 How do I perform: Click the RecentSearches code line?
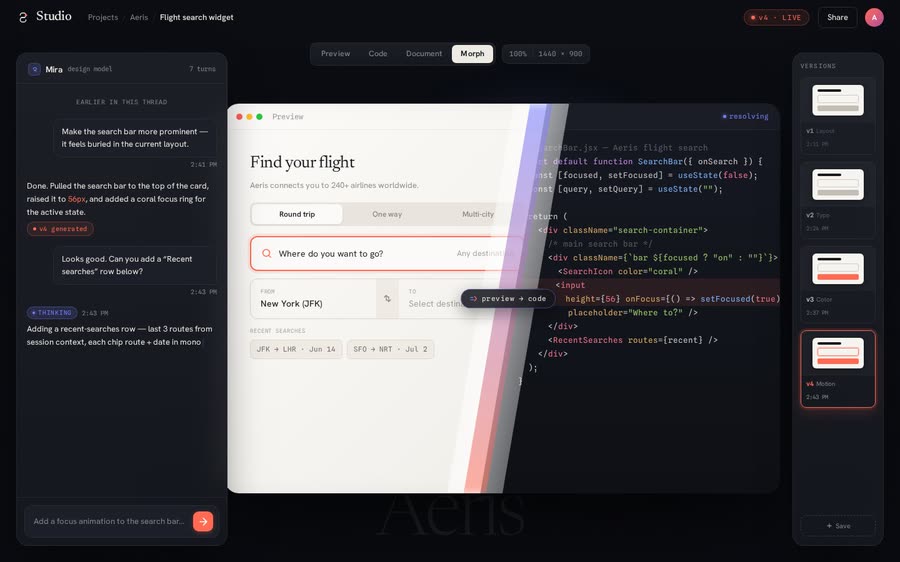633,340
